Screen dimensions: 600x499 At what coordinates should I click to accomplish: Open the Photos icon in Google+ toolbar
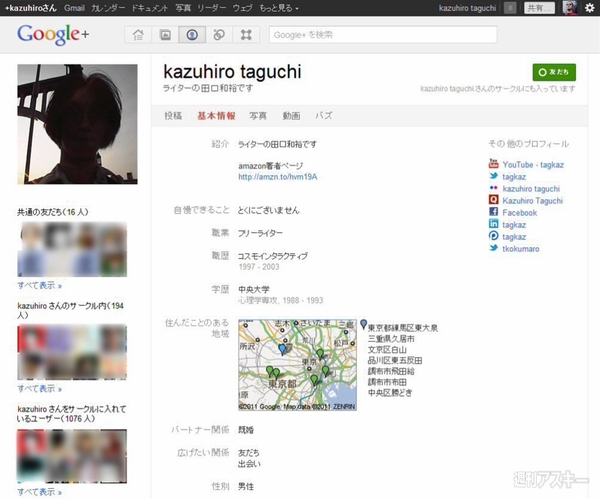(165, 35)
